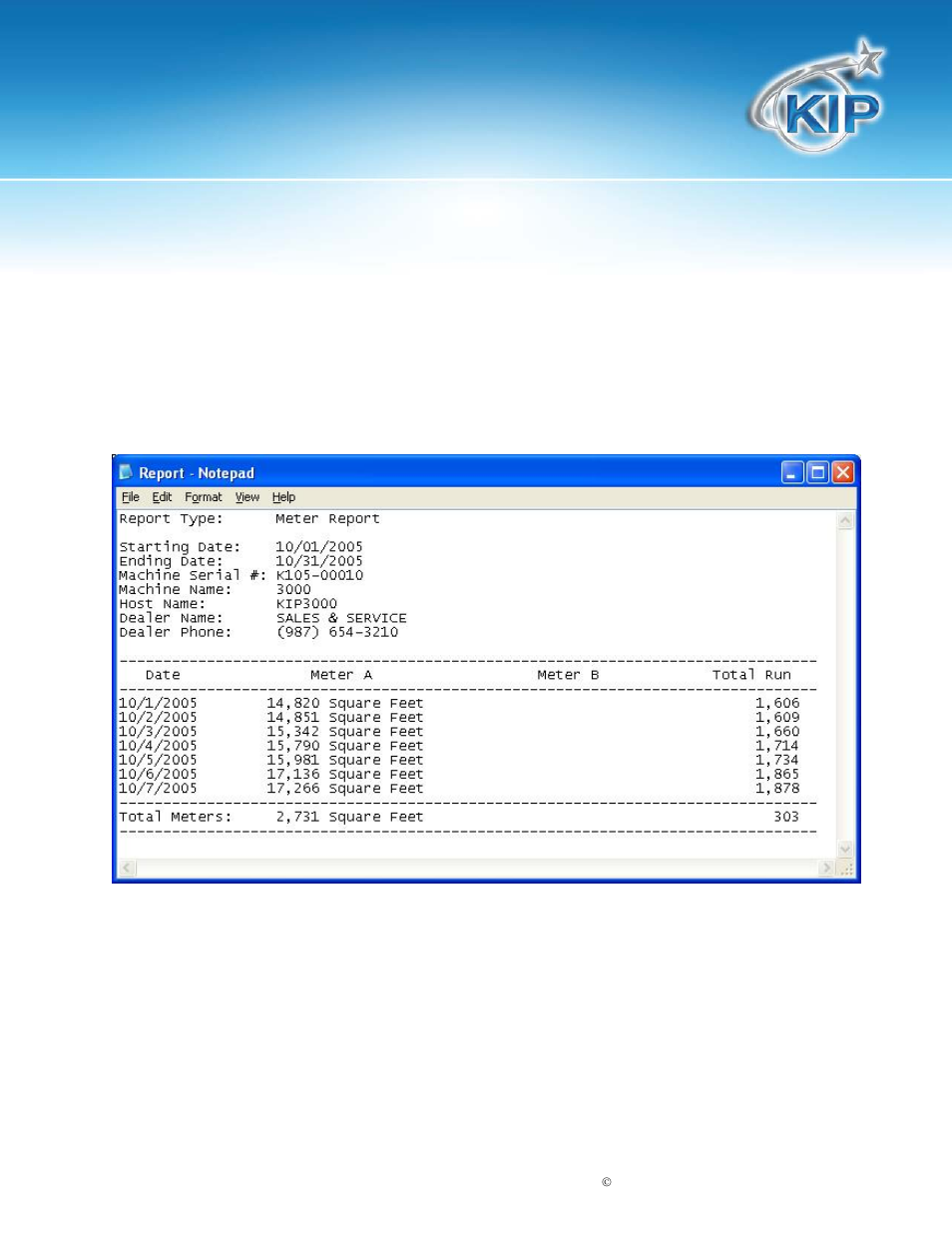
Task: Click the 'Dealer Name:' label
Action: [x=172, y=618]
